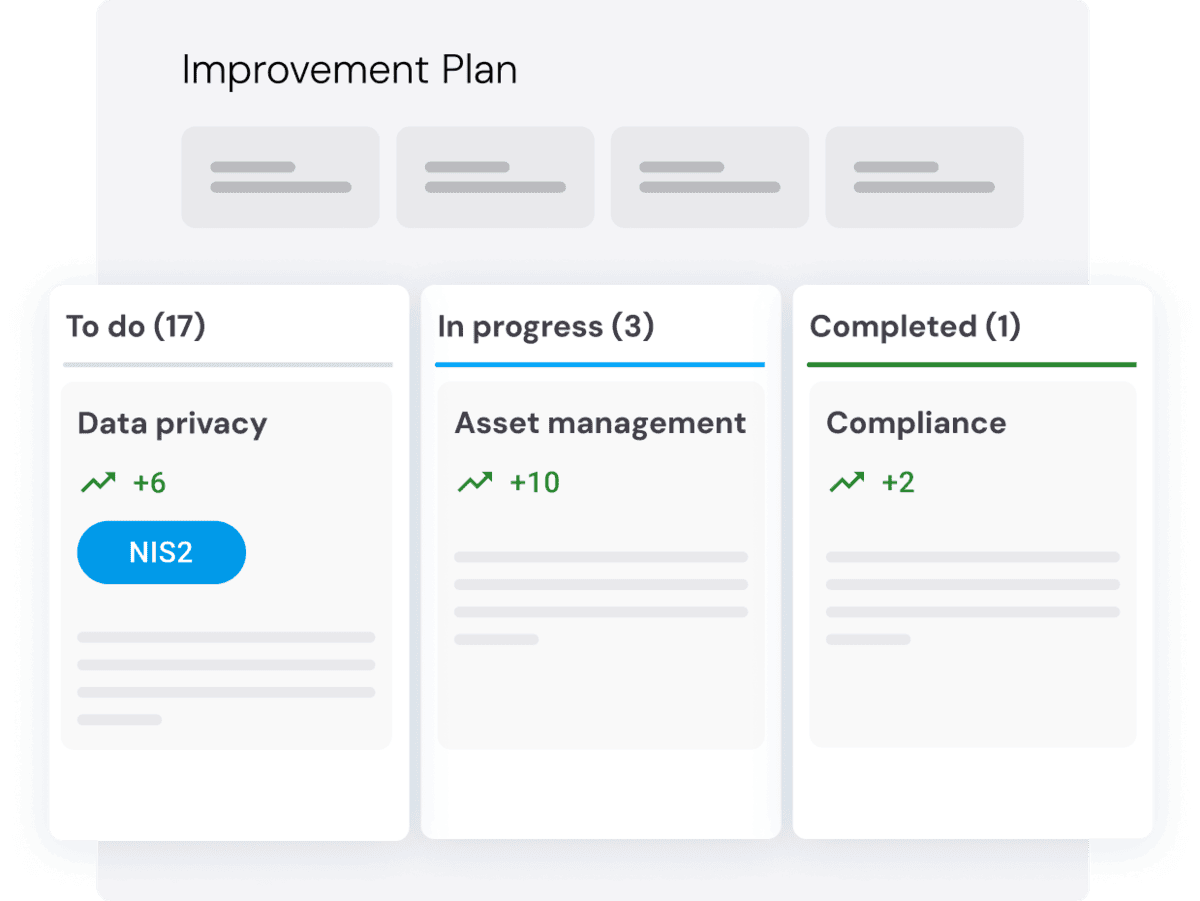The image size is (1200, 901).
Task: Click the fourth placeholder summary card
Action: coord(924,177)
